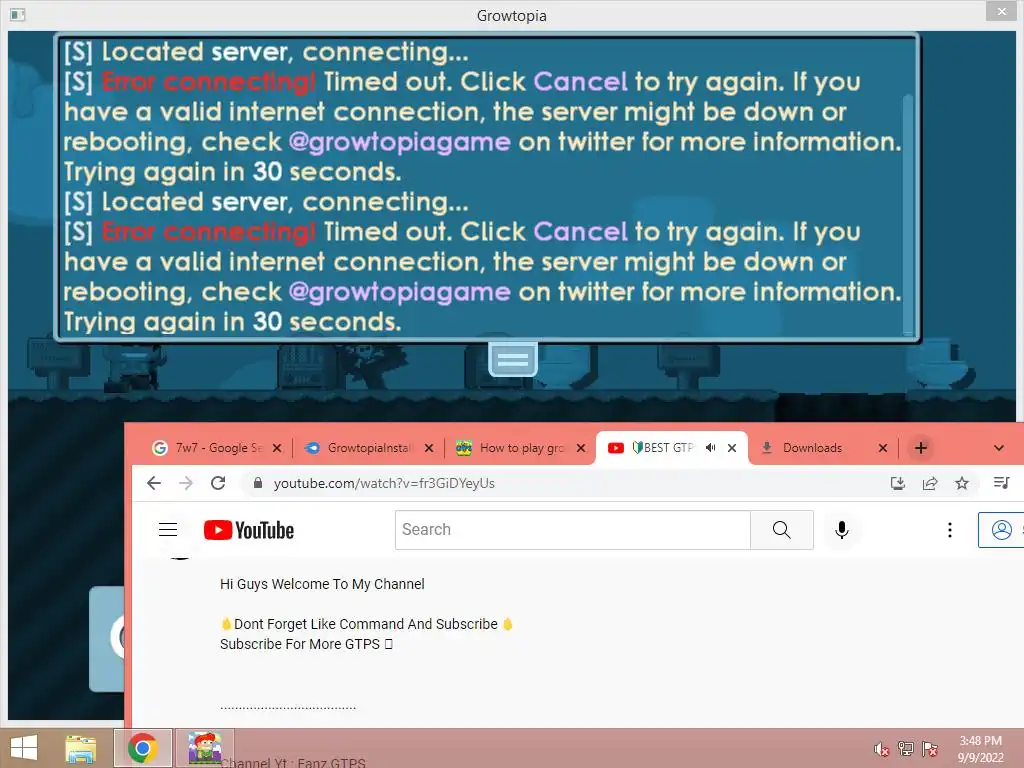The width and height of the screenshot is (1024, 768).
Task: Mute the audio icon on YouTube tab
Action: pos(711,448)
